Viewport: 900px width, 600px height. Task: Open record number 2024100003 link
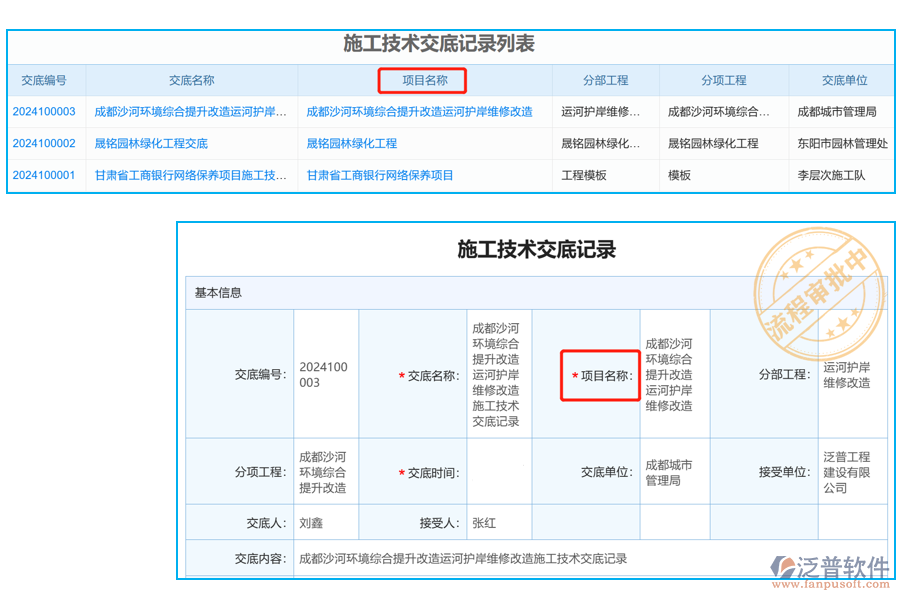(44, 111)
